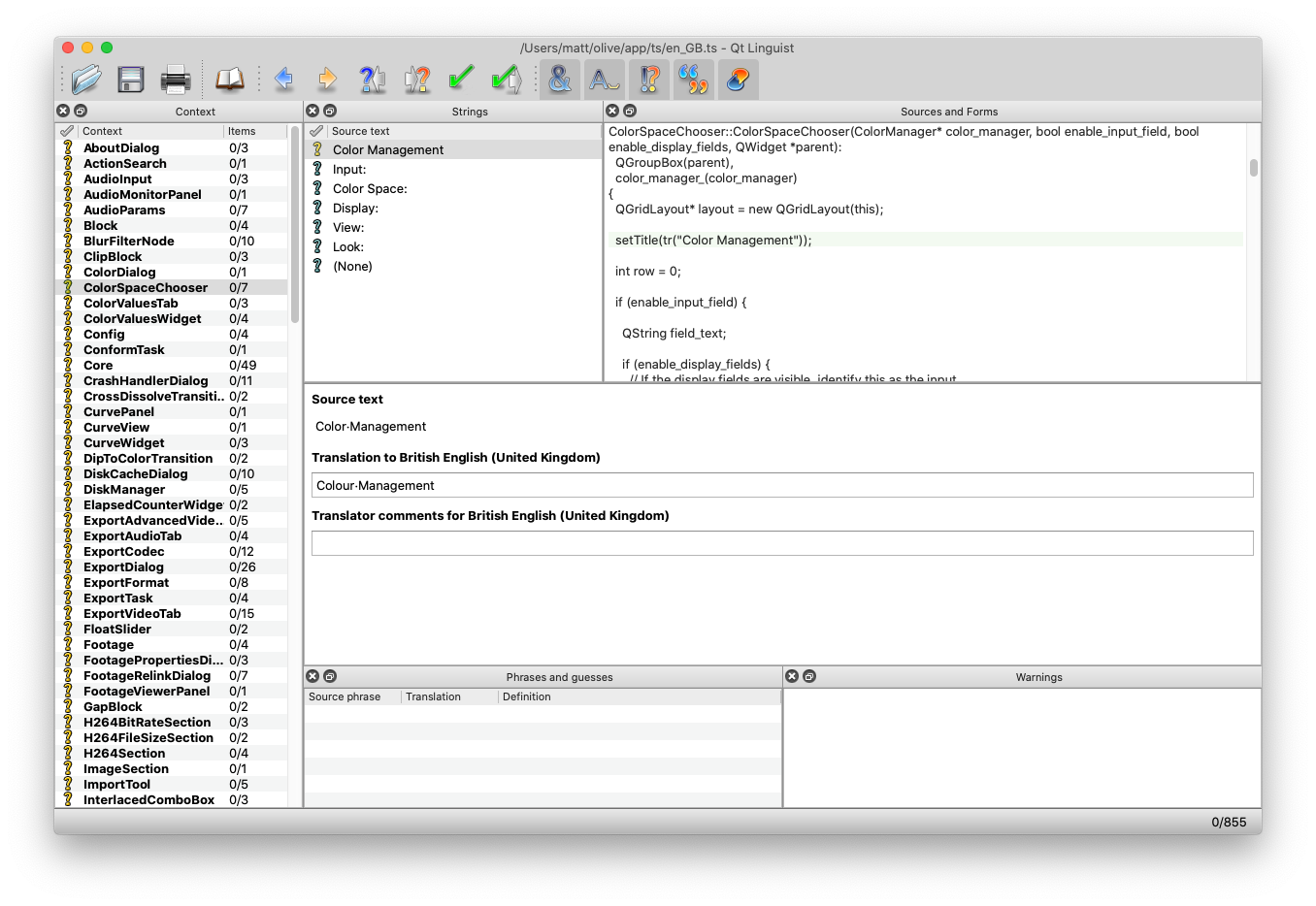Screen dimensions: 1316x906
Task: Jump to previous unfinished item, blue question icon
Action: 372,79
